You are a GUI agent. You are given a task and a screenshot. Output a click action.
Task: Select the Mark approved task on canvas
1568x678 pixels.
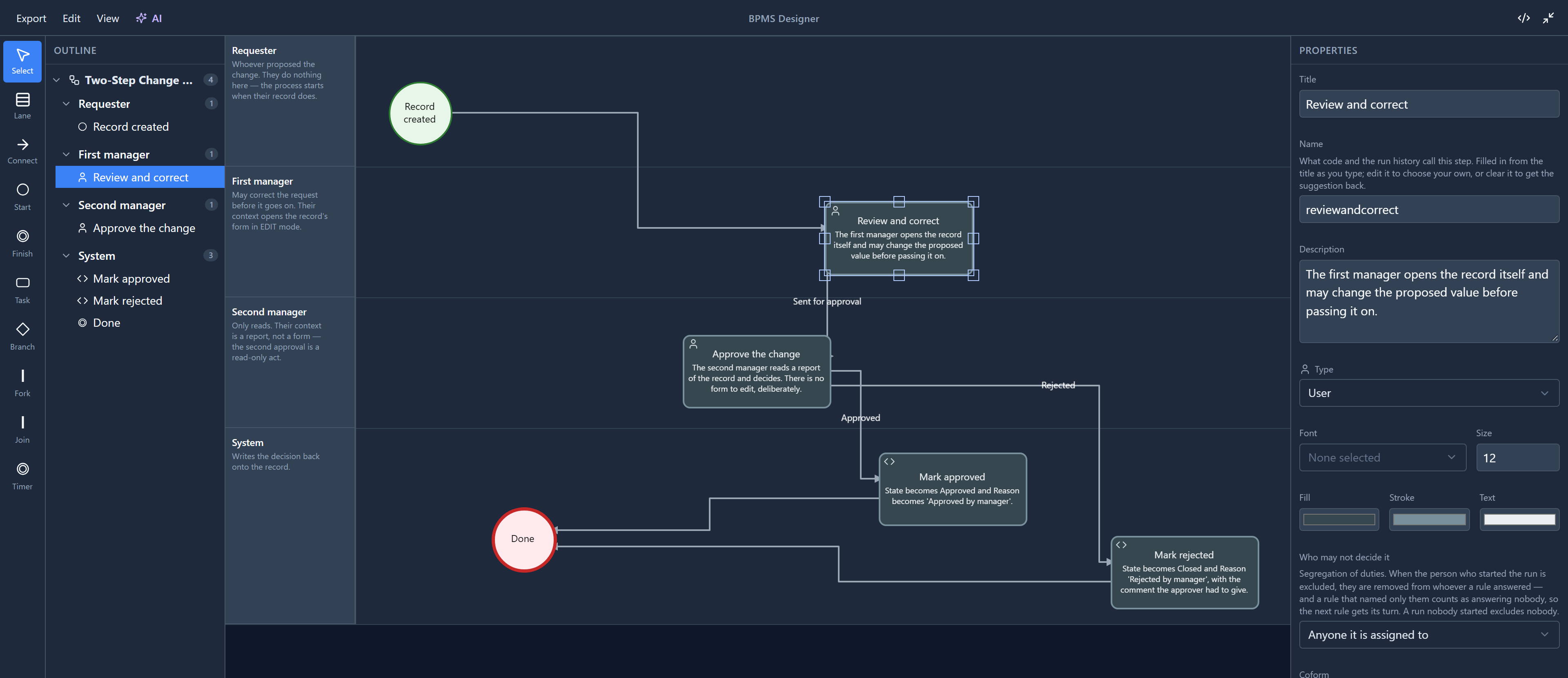pyautogui.click(x=953, y=489)
